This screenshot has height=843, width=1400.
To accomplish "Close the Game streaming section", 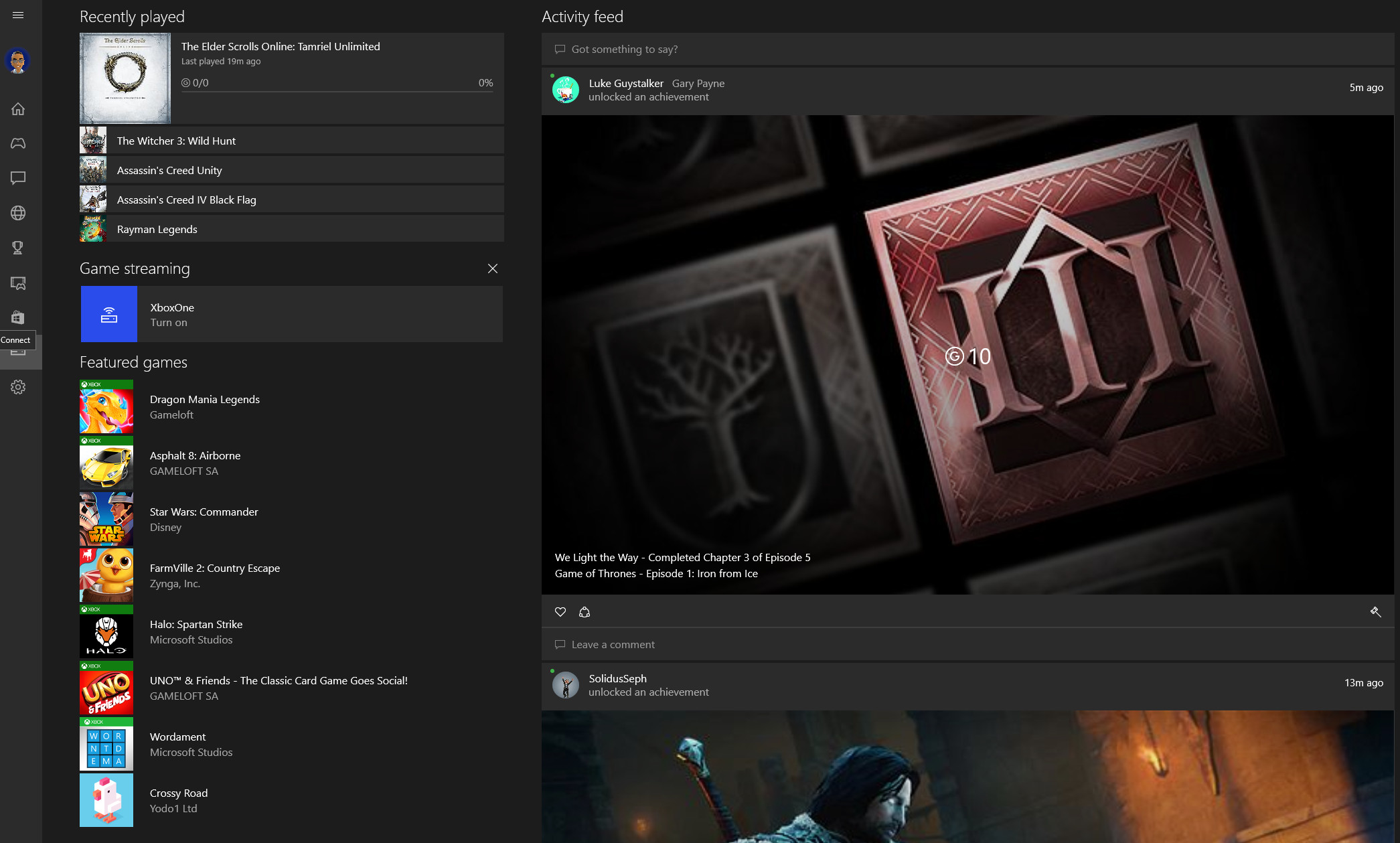I will tap(493, 269).
